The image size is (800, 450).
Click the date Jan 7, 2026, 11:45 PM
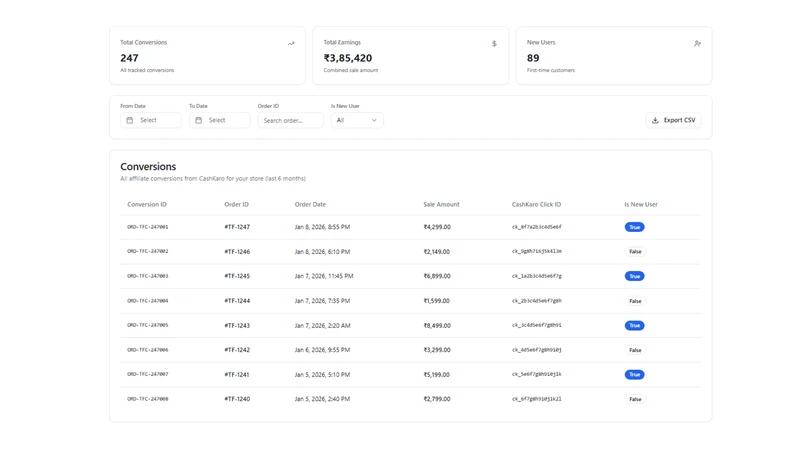point(324,276)
